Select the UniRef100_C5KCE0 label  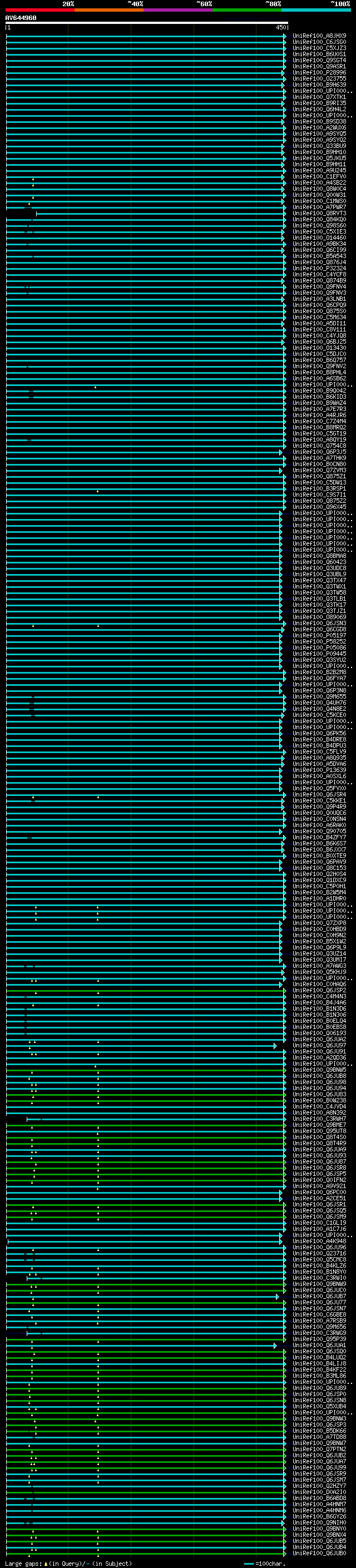319,715
